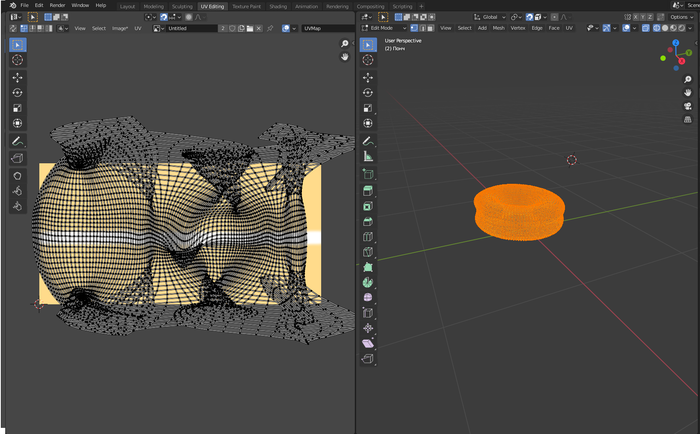Screen dimensions: 700x434
Task: Toggle X-ray display in 3D viewport
Action: click(645, 28)
